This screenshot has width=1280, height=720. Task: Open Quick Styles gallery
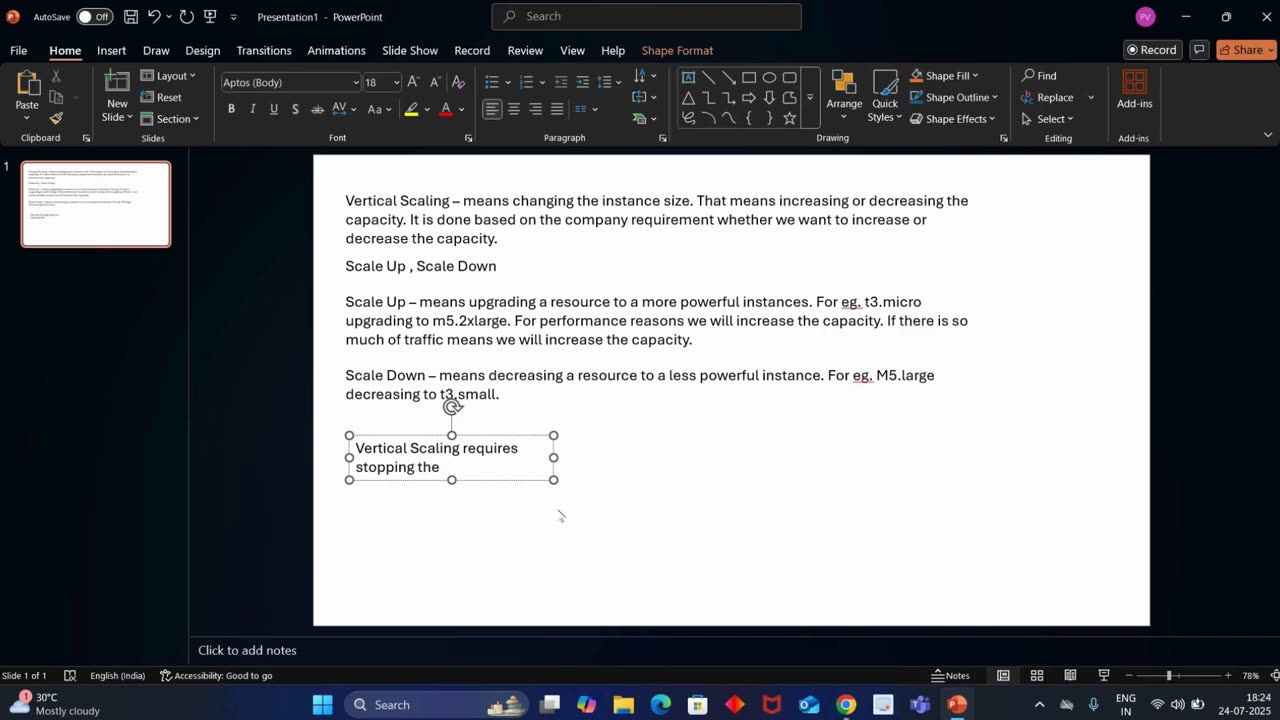pos(885,97)
